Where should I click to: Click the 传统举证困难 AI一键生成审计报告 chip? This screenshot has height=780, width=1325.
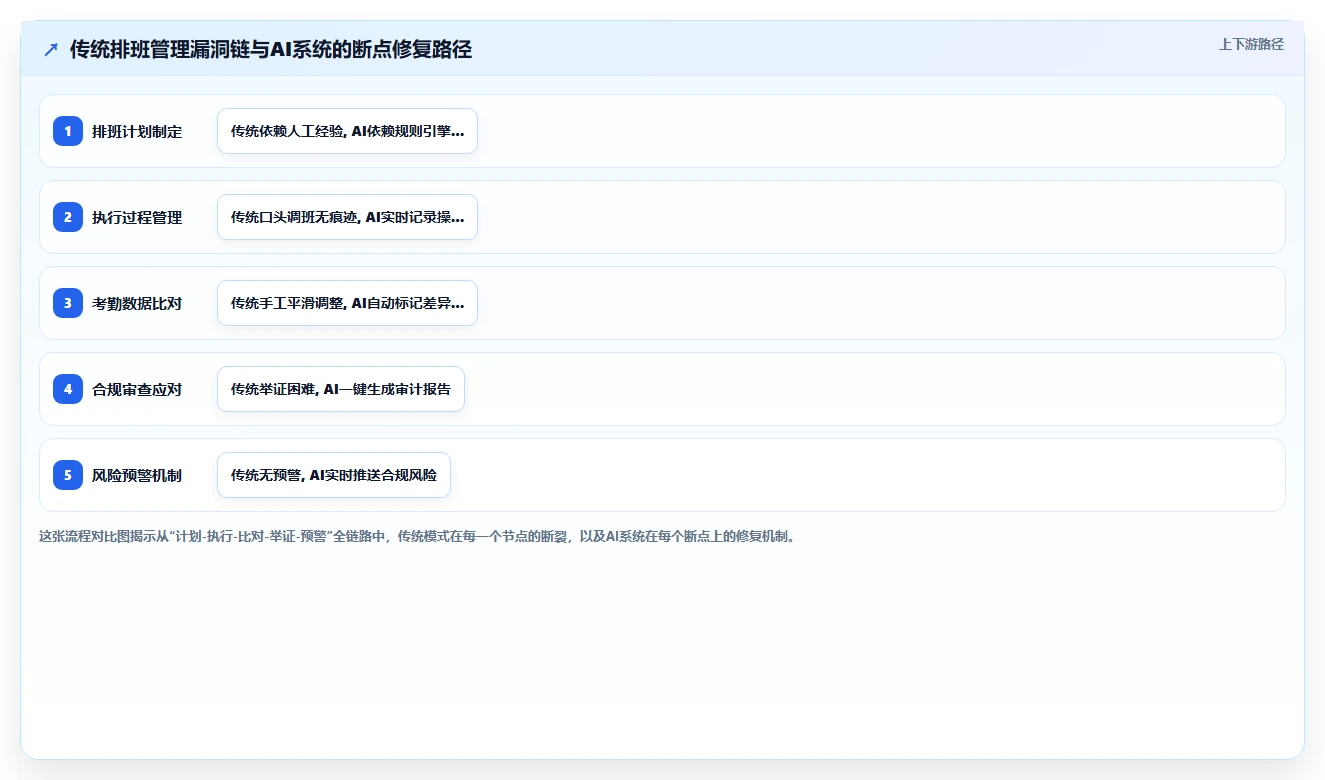click(341, 389)
